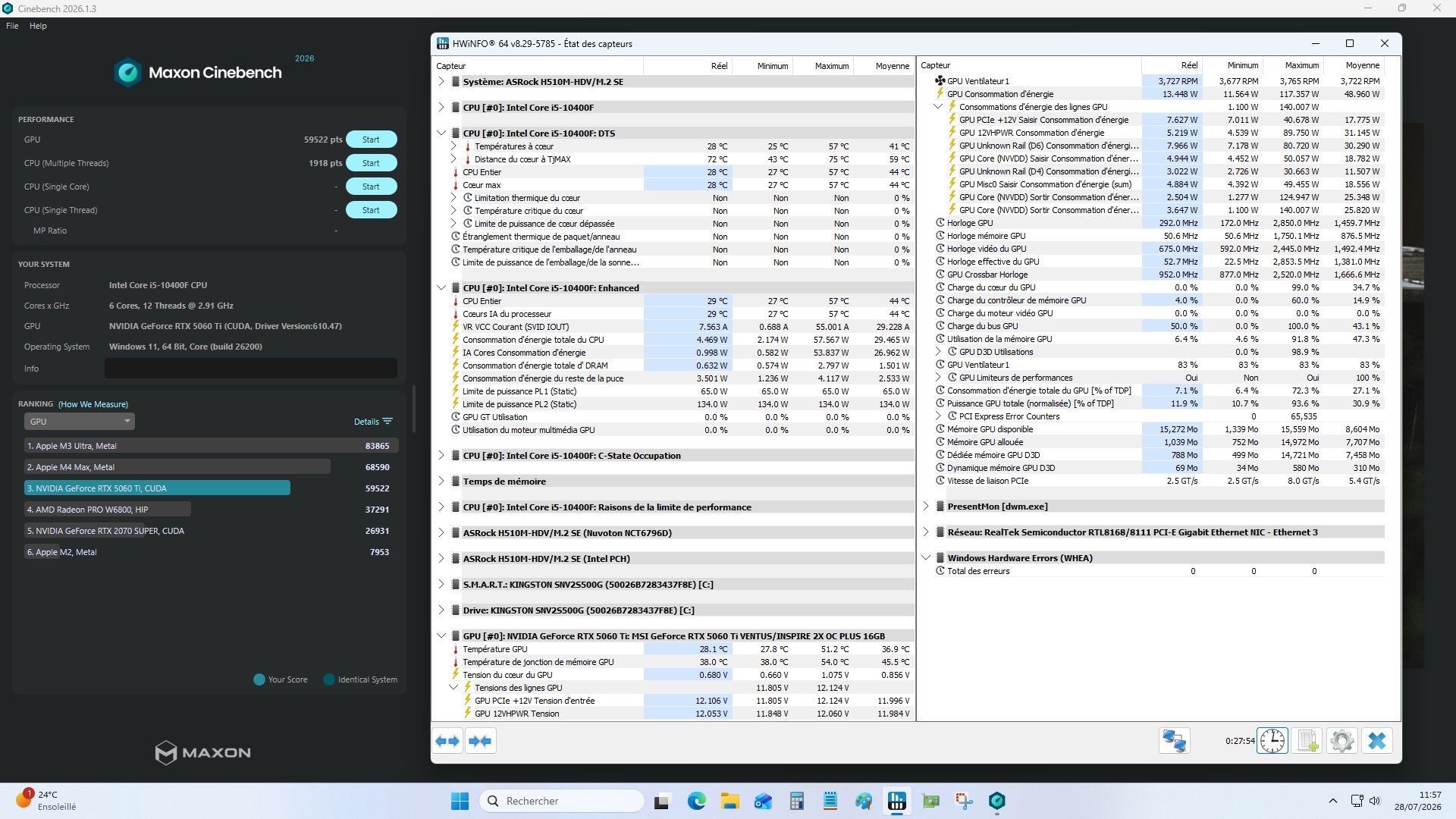Viewport: 1456px width, 819px height.
Task: Click the HWiNFO expand-columns double arrow button
Action: click(447, 741)
